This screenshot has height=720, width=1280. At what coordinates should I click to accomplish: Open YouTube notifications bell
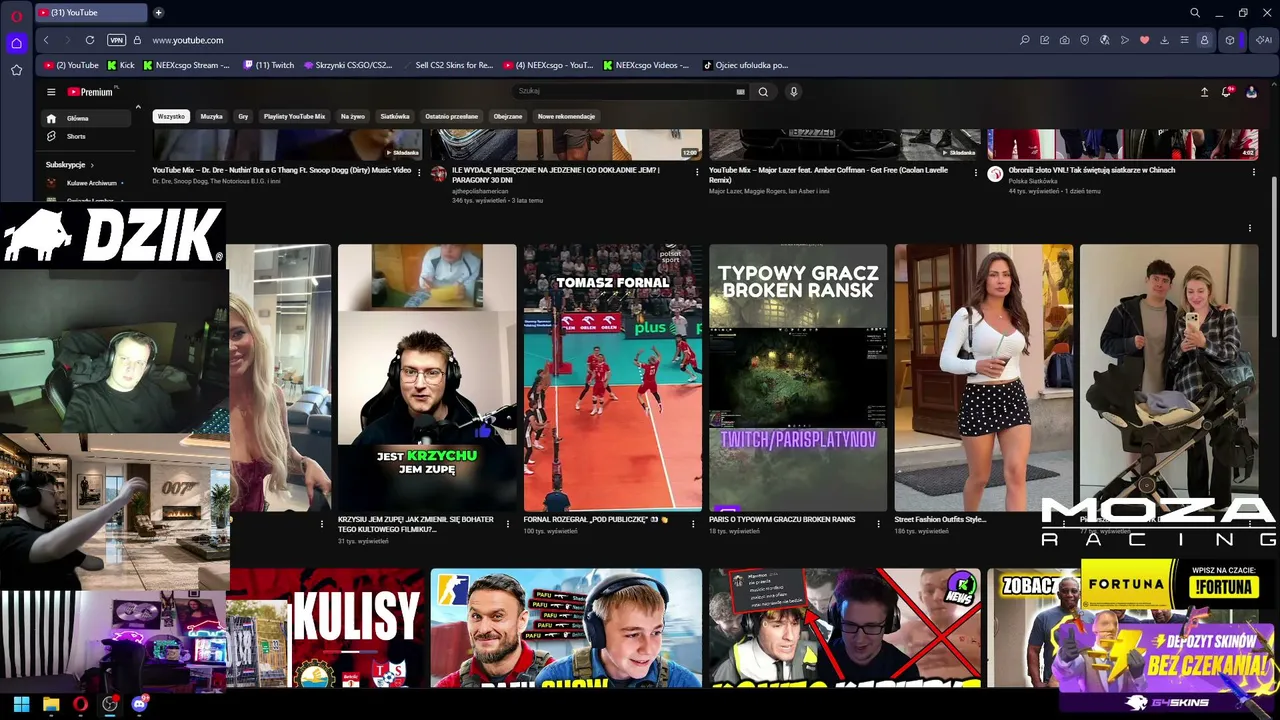click(1227, 92)
